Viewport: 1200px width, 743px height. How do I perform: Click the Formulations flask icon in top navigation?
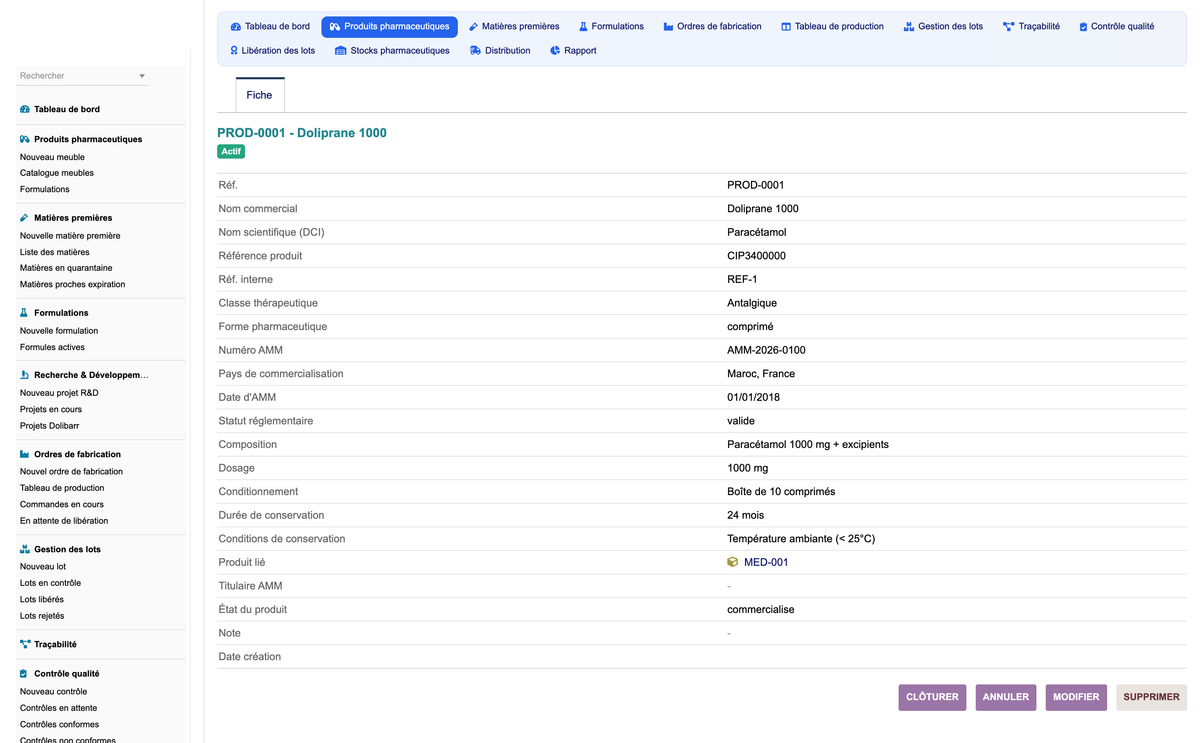(583, 27)
